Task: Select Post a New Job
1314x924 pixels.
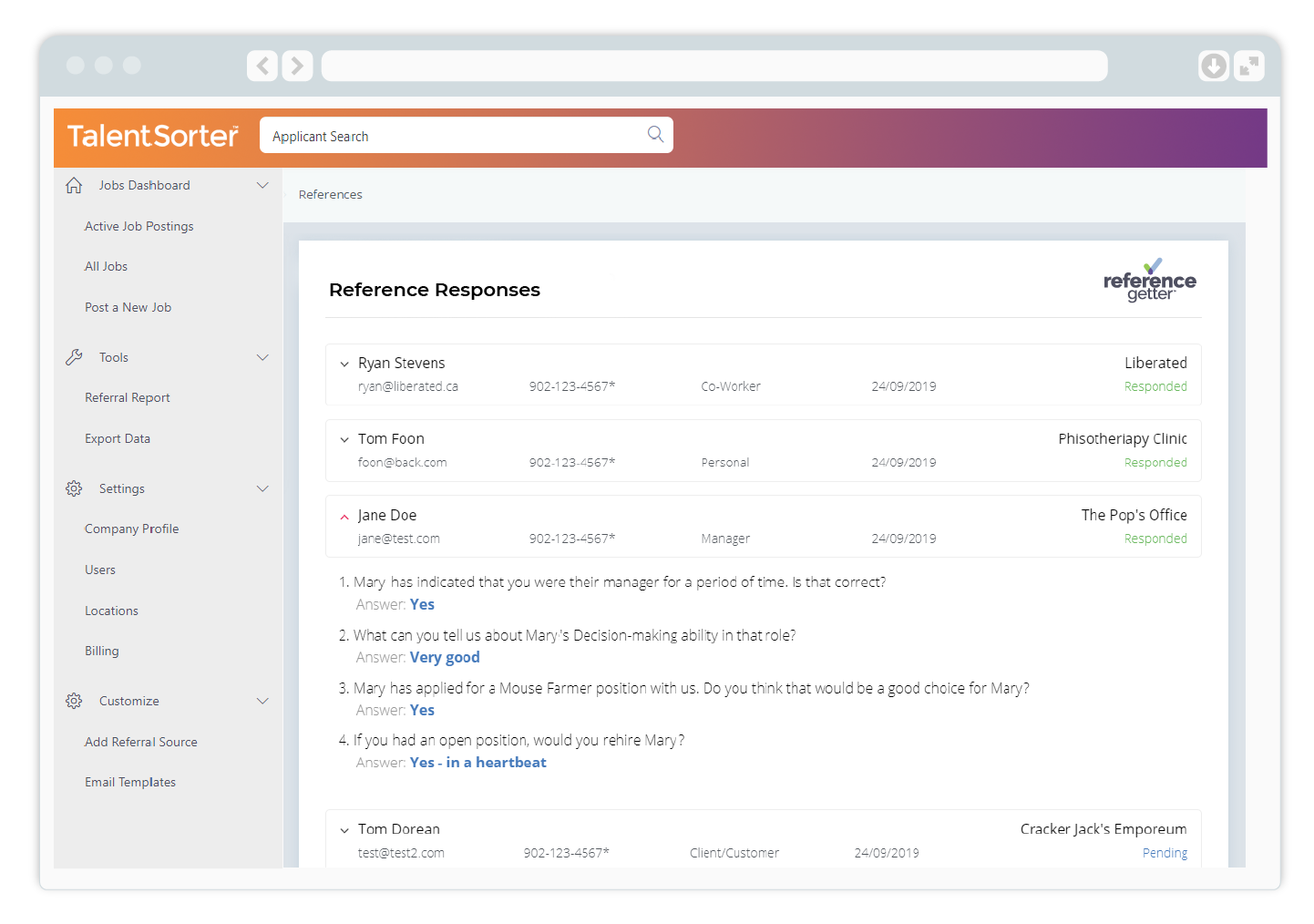Action: click(x=128, y=307)
